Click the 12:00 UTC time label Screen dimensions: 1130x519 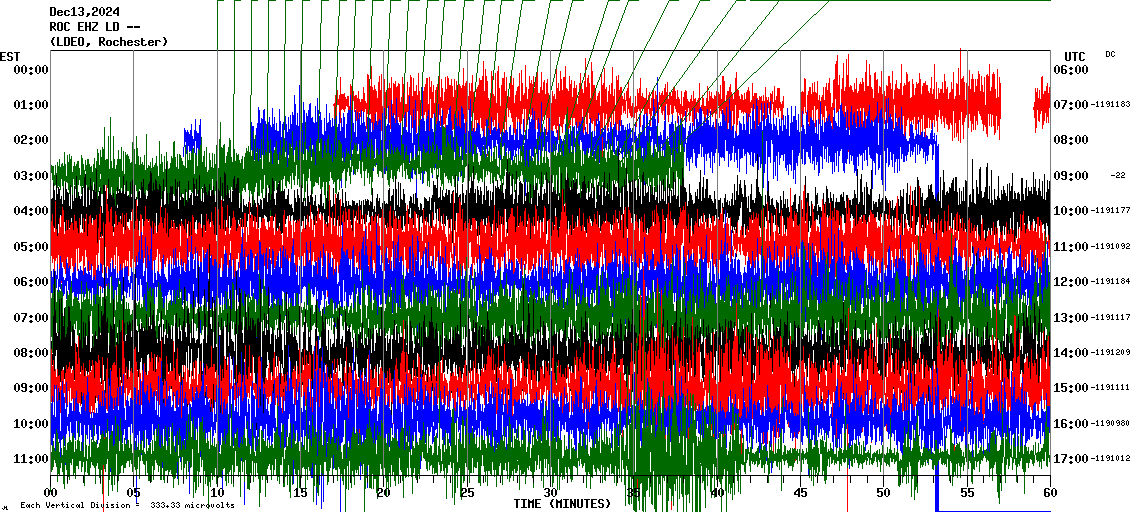1071,282
